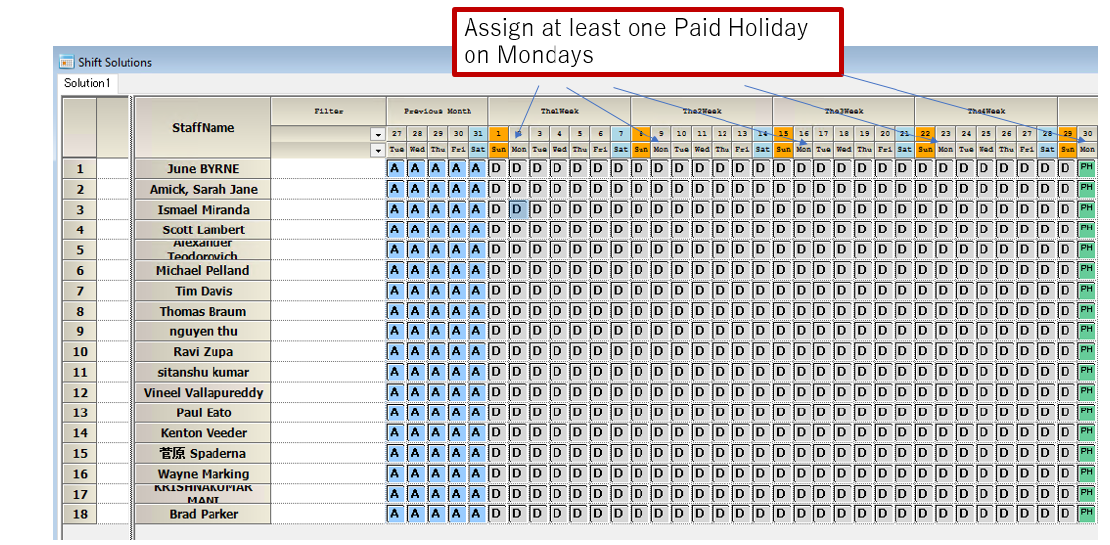Click row number 9 header

[80, 331]
